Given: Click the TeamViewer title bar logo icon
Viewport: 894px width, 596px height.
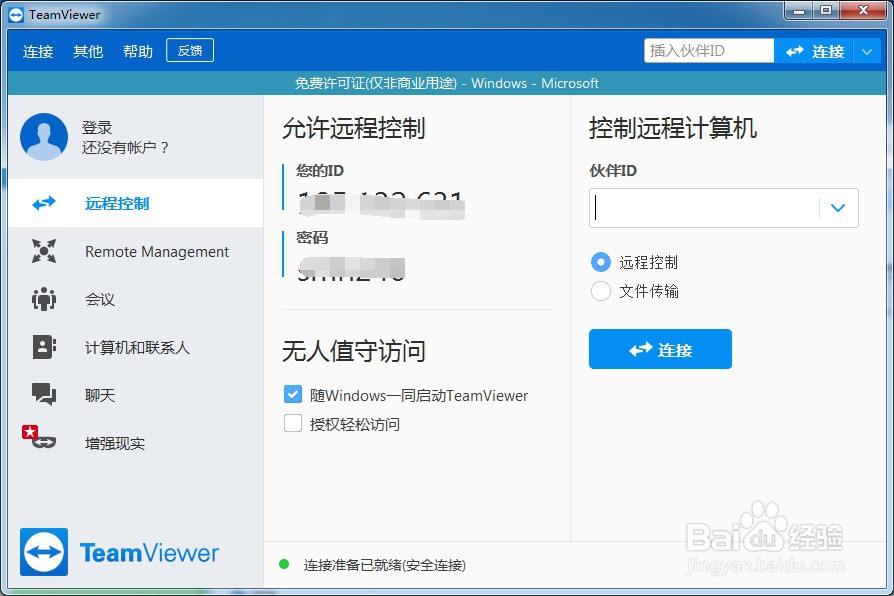Looking at the screenshot, I should [16, 14].
